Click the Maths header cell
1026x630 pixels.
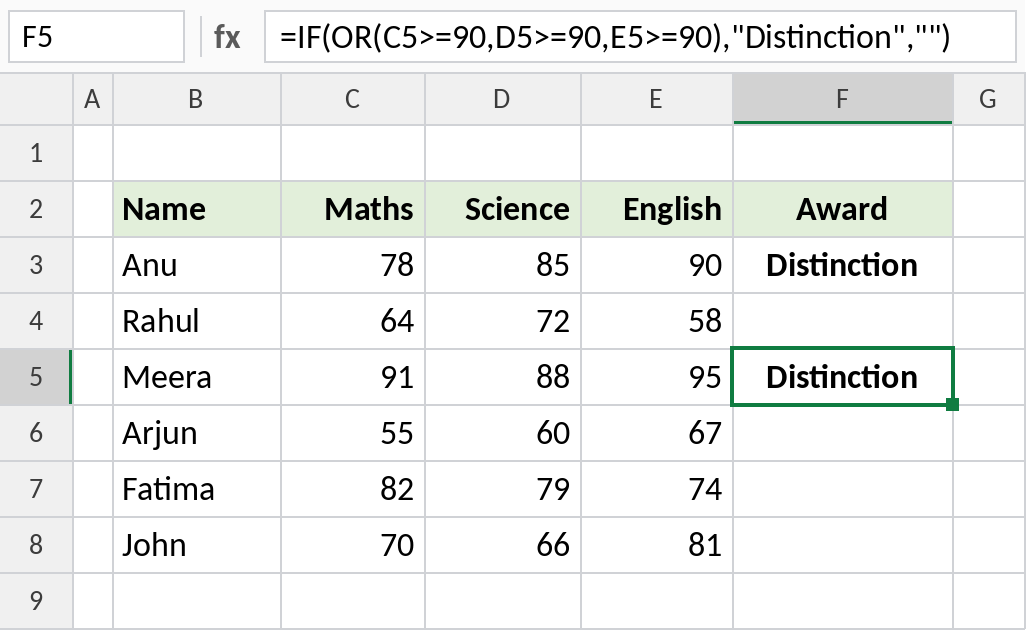[x=353, y=209]
